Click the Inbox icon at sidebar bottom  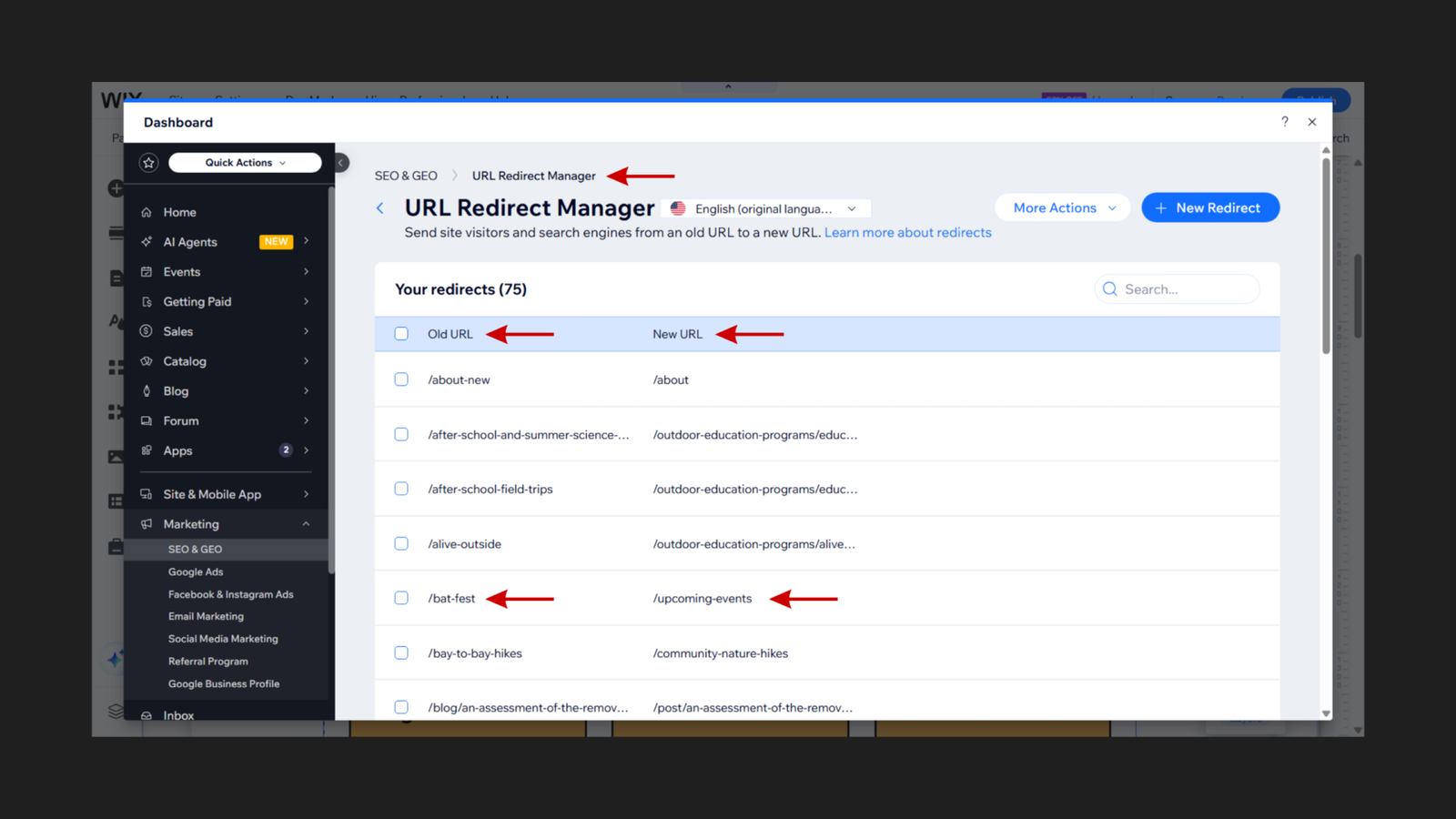[x=147, y=715]
